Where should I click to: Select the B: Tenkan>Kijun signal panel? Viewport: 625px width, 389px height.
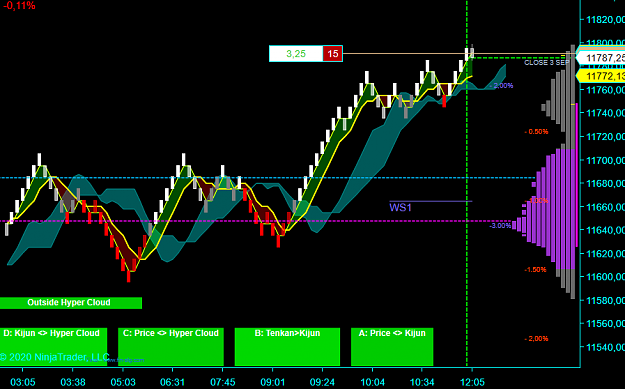pos(287,347)
